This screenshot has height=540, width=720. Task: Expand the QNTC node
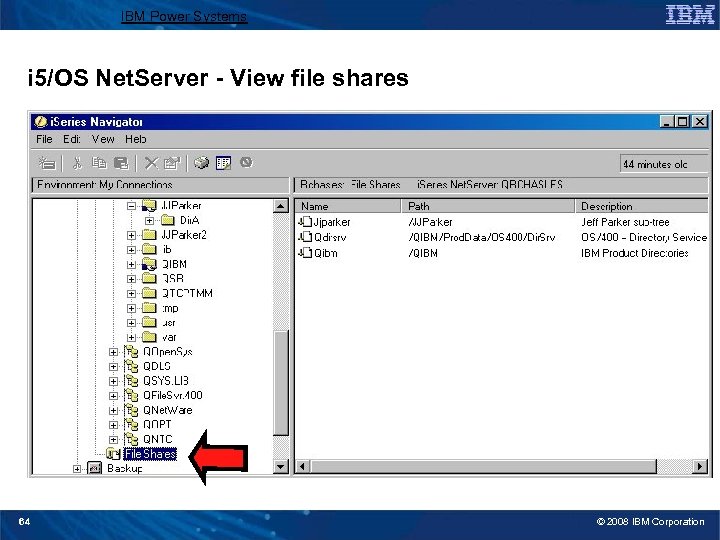[x=113, y=440]
